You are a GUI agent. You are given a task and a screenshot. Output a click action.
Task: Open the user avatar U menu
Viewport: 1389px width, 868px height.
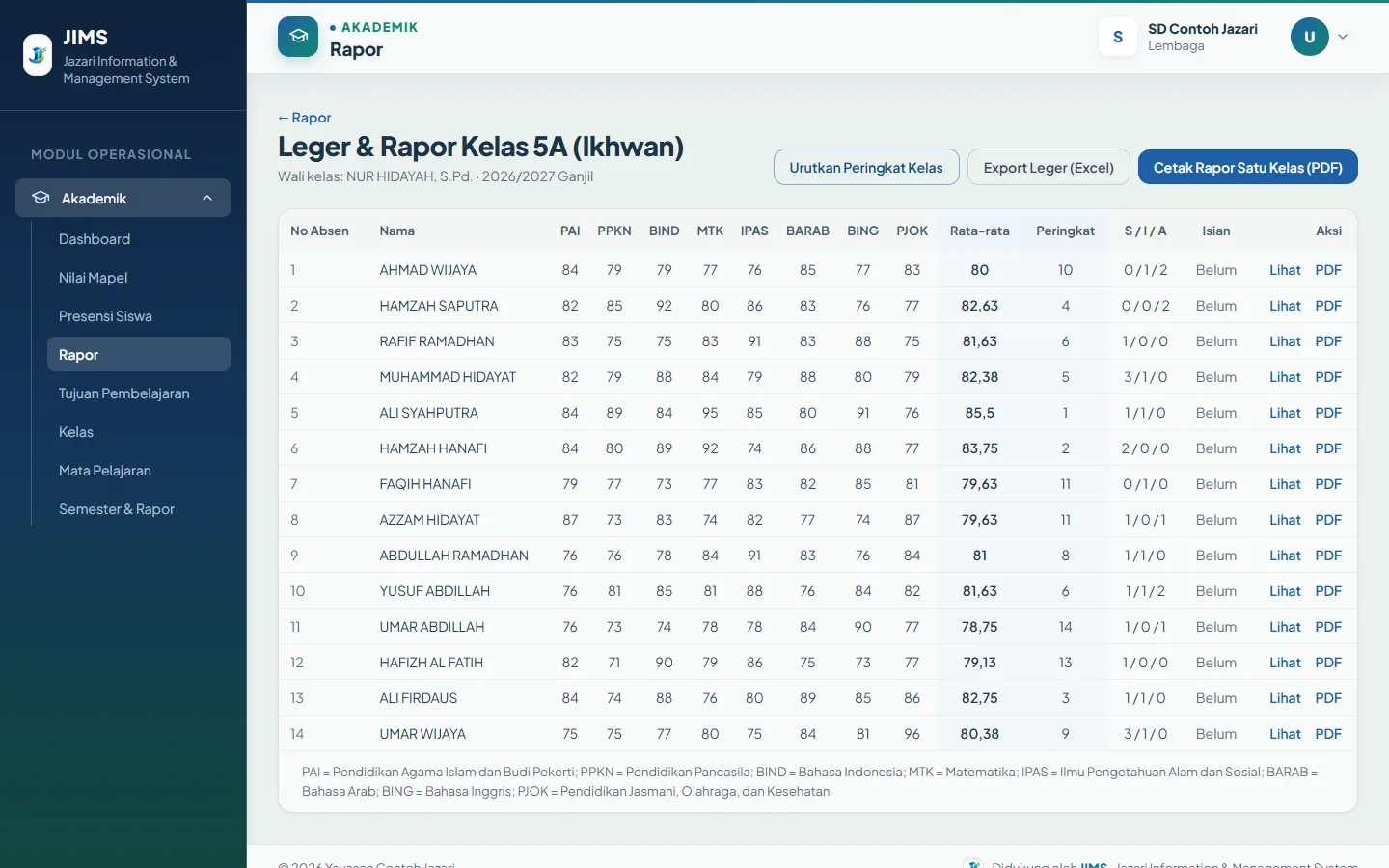pyautogui.click(x=1309, y=37)
